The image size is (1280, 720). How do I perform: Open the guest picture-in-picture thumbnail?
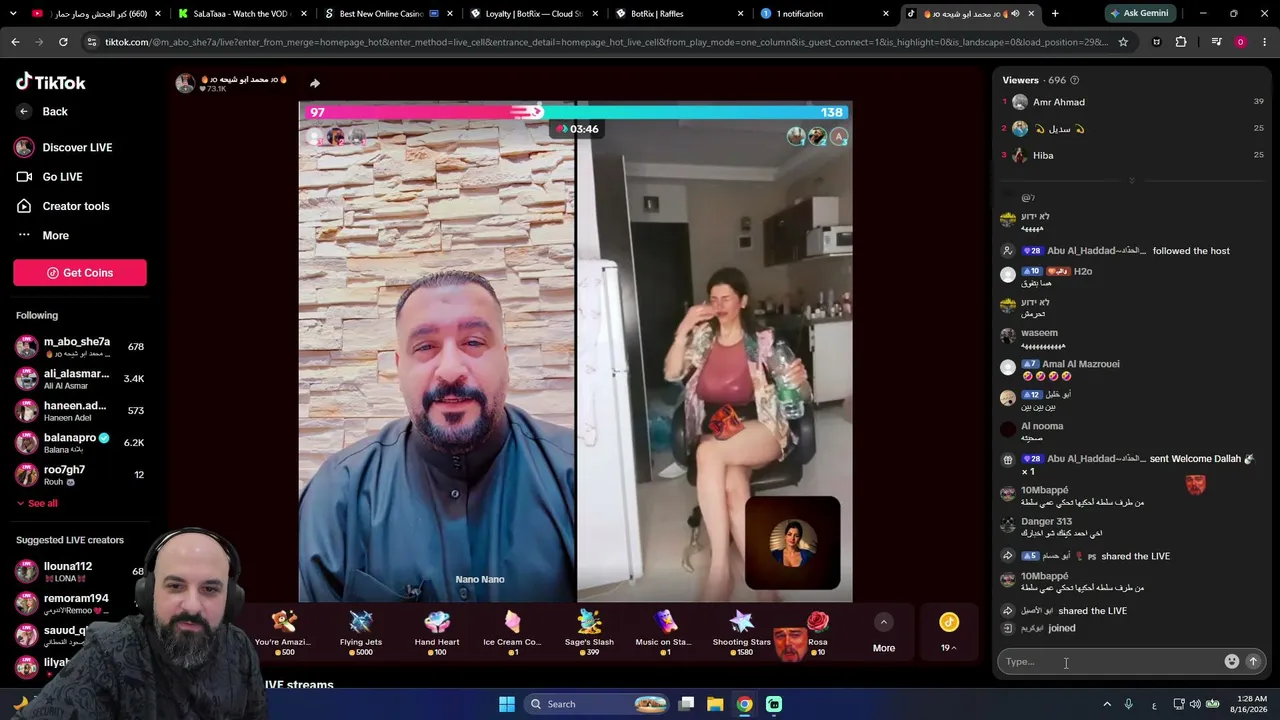tap(793, 544)
